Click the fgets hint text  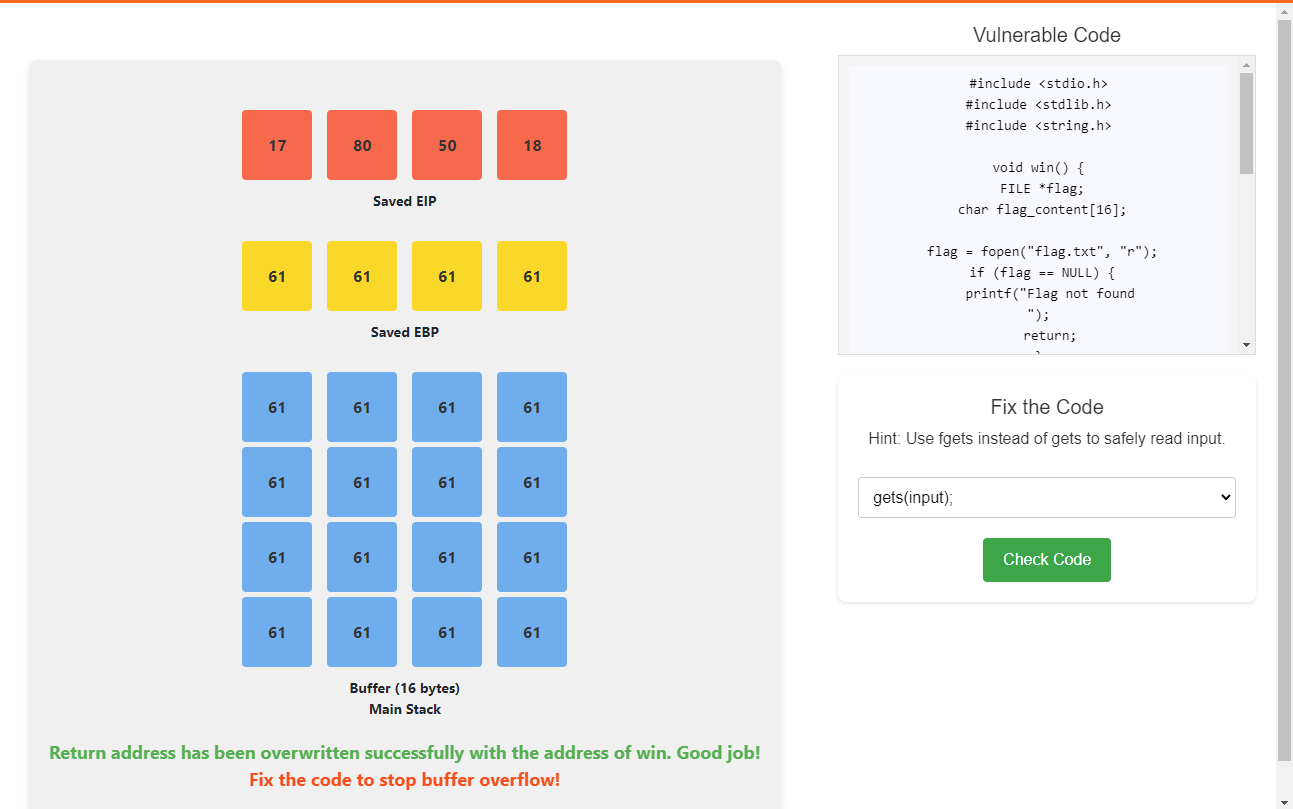tap(1046, 438)
